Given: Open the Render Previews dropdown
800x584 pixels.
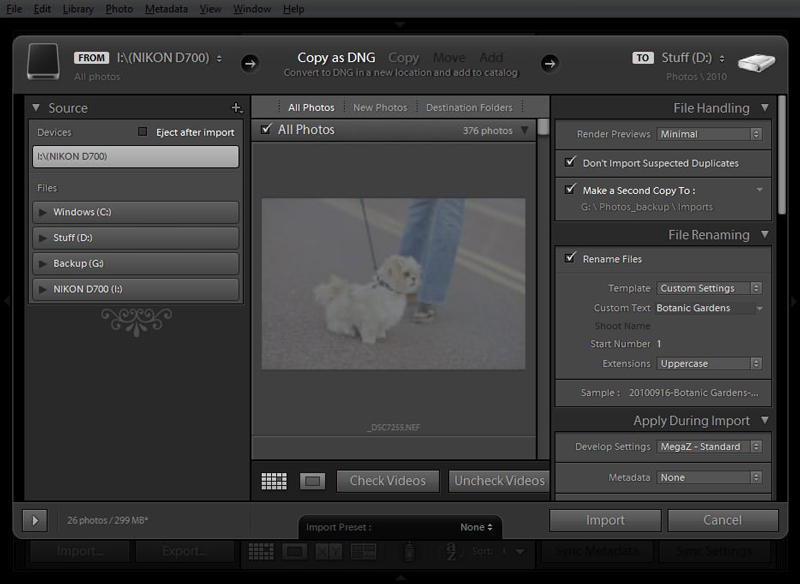Looking at the screenshot, I should click(x=709, y=134).
